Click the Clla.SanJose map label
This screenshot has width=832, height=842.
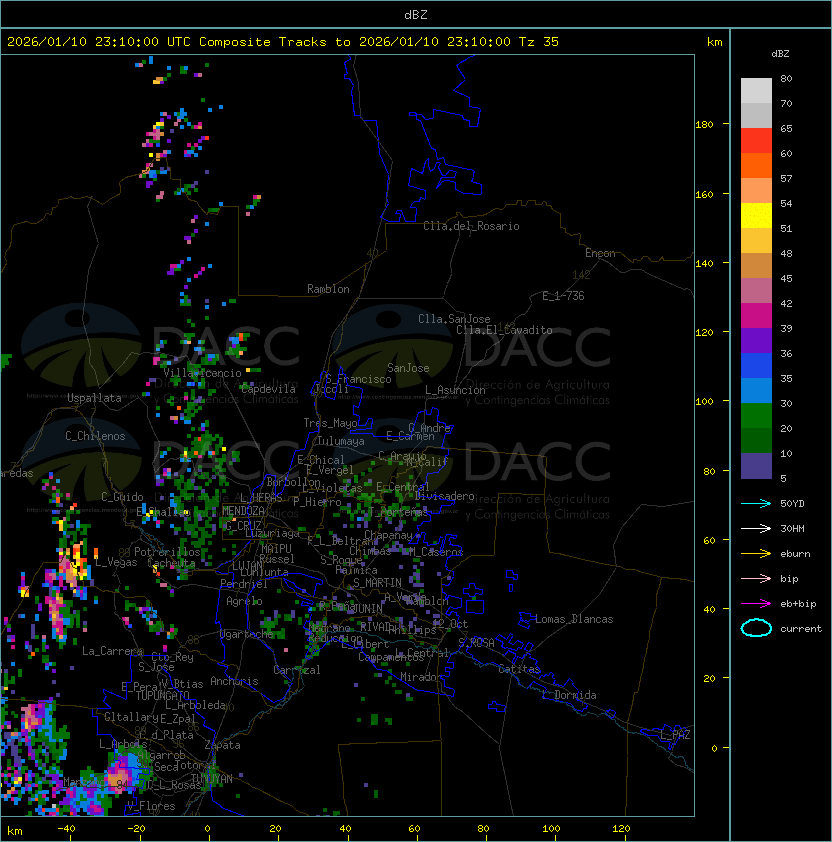[454, 319]
